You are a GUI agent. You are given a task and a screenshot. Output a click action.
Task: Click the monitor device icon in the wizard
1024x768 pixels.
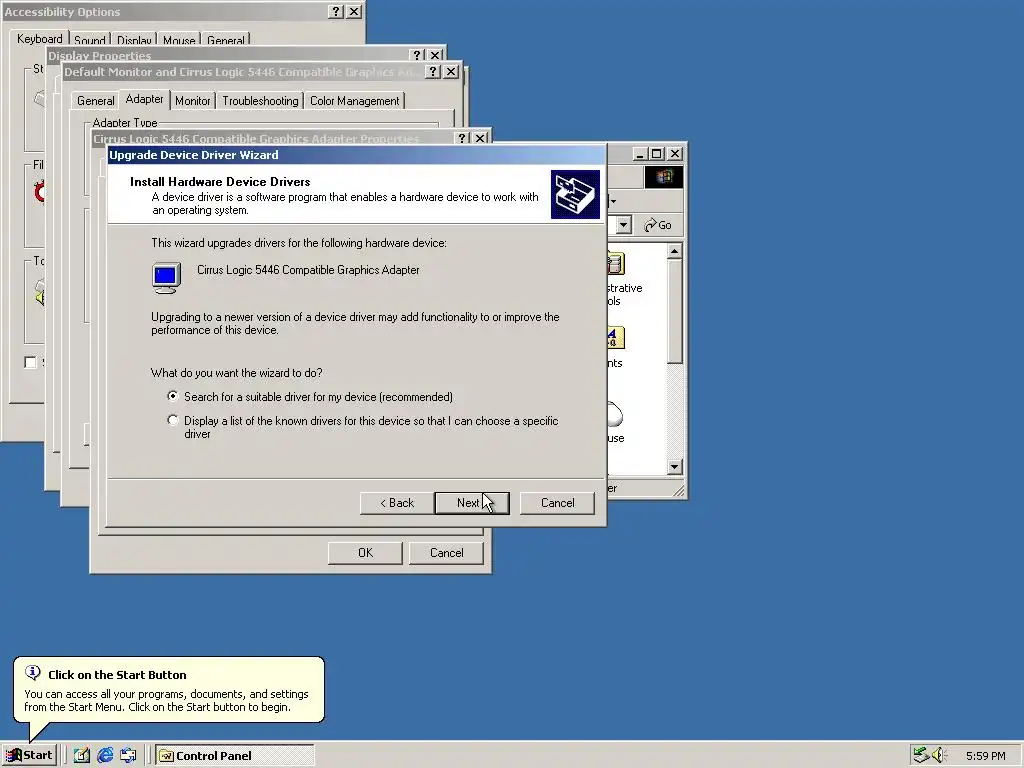click(x=166, y=278)
